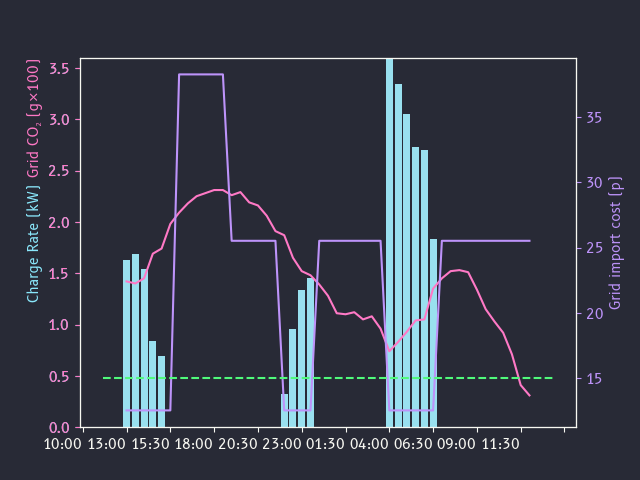Click the green dashed horizontal threshold line
This screenshot has height=480, width=640.
coord(330,378)
